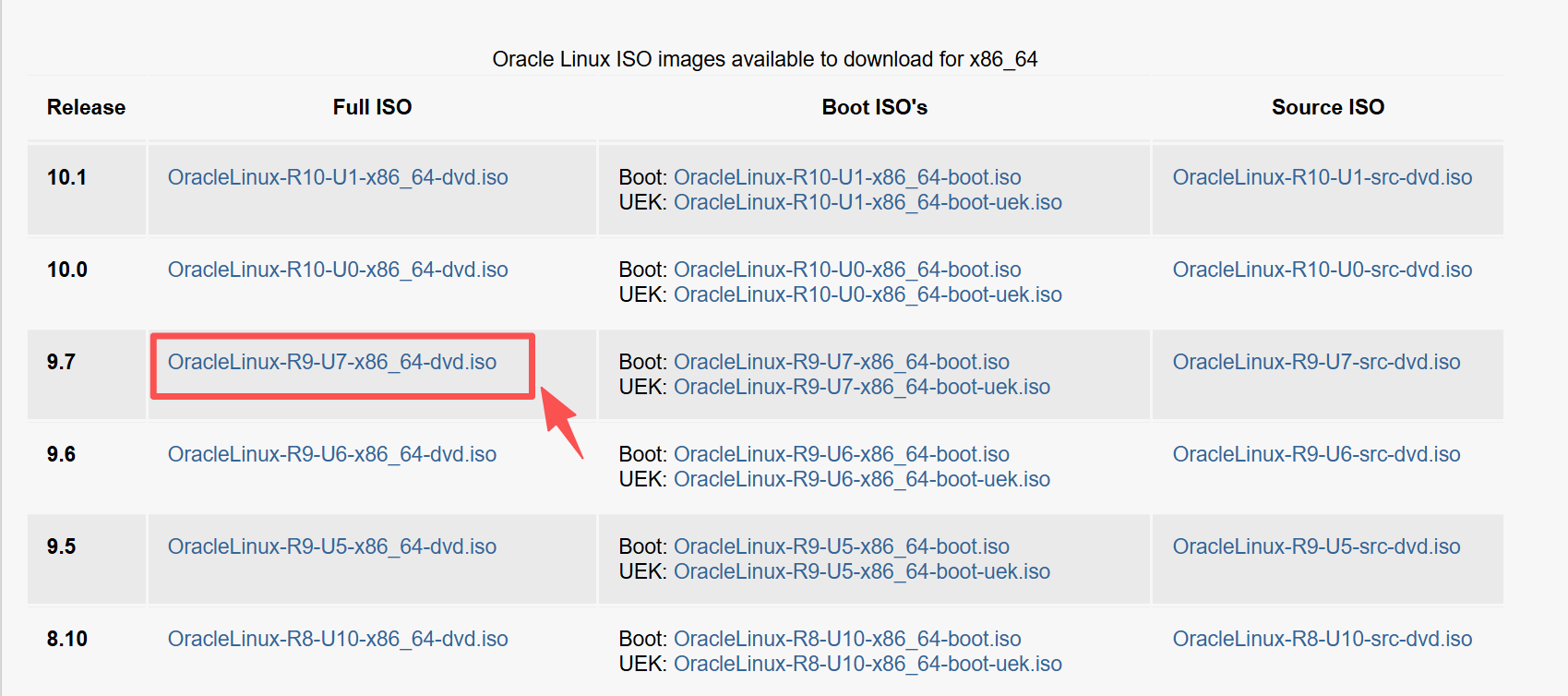The width and height of the screenshot is (1568, 696).
Task: Click OracleLinux-R9-U7-src-dvd.iso source link
Action: click(1317, 362)
